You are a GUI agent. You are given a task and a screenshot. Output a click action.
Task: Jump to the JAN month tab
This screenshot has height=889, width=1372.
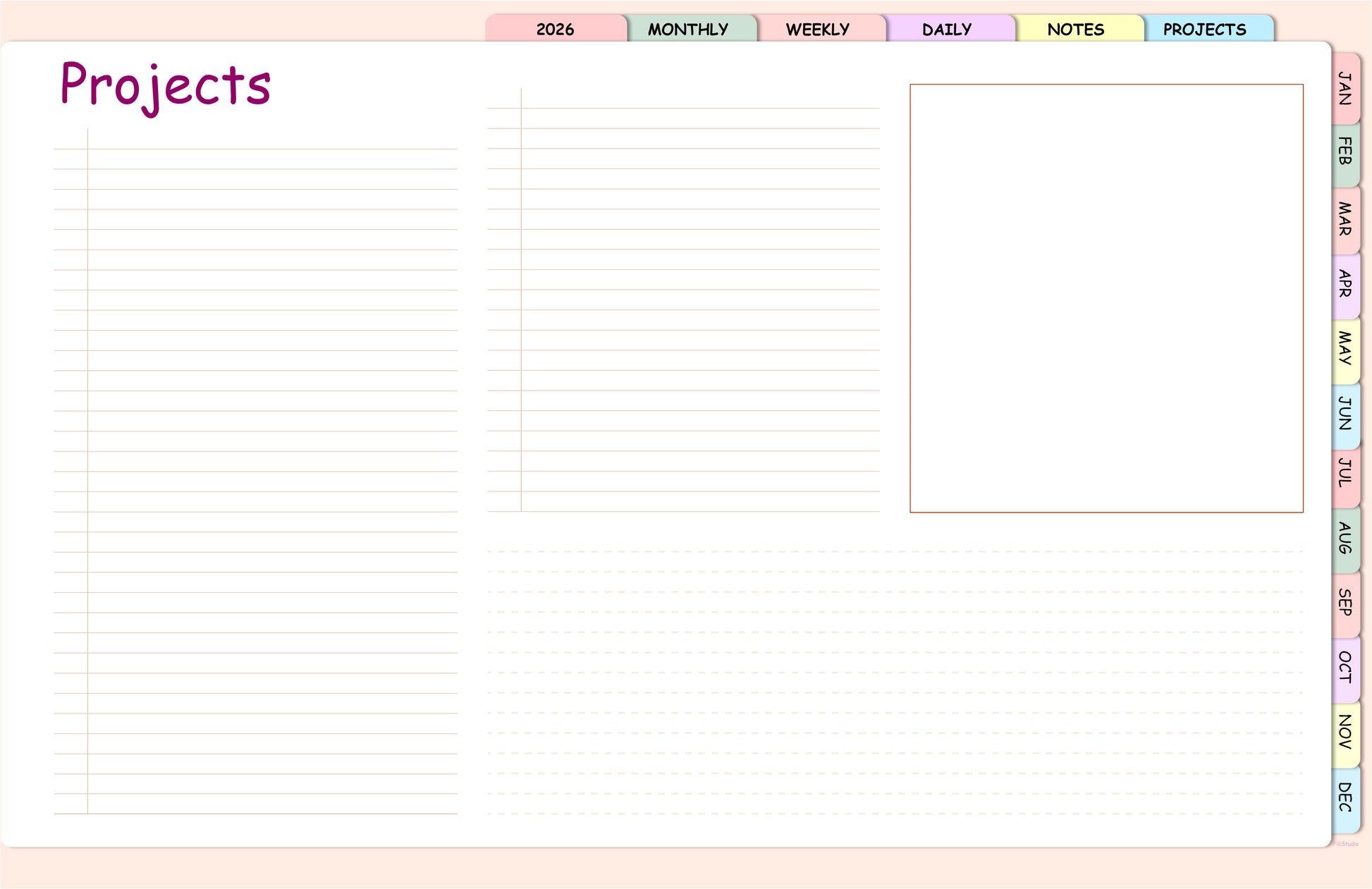point(1346,89)
